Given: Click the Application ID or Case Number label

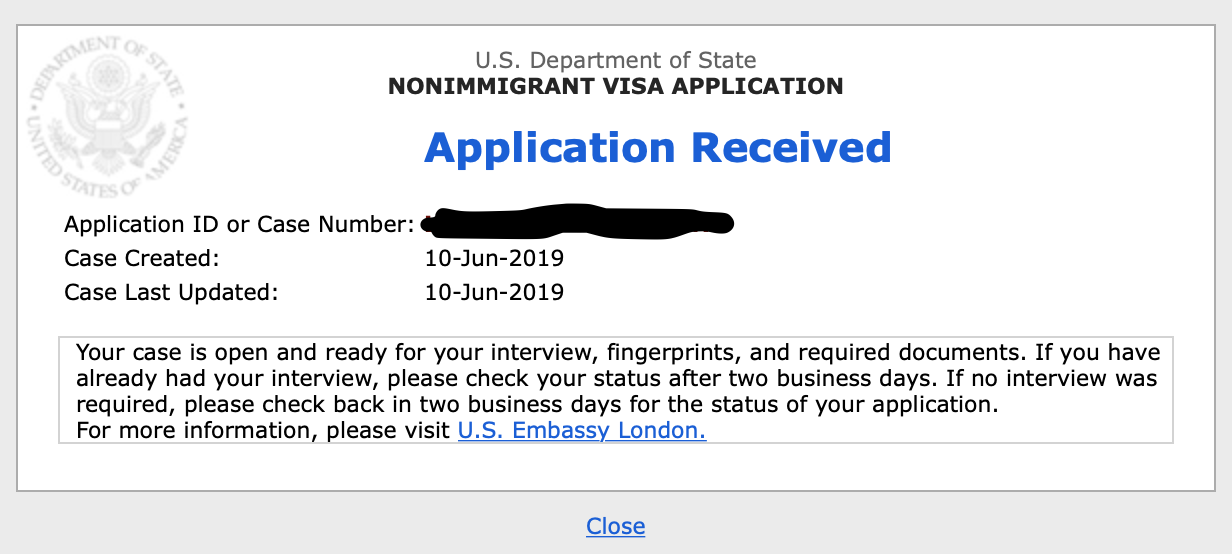Looking at the screenshot, I should [x=239, y=225].
